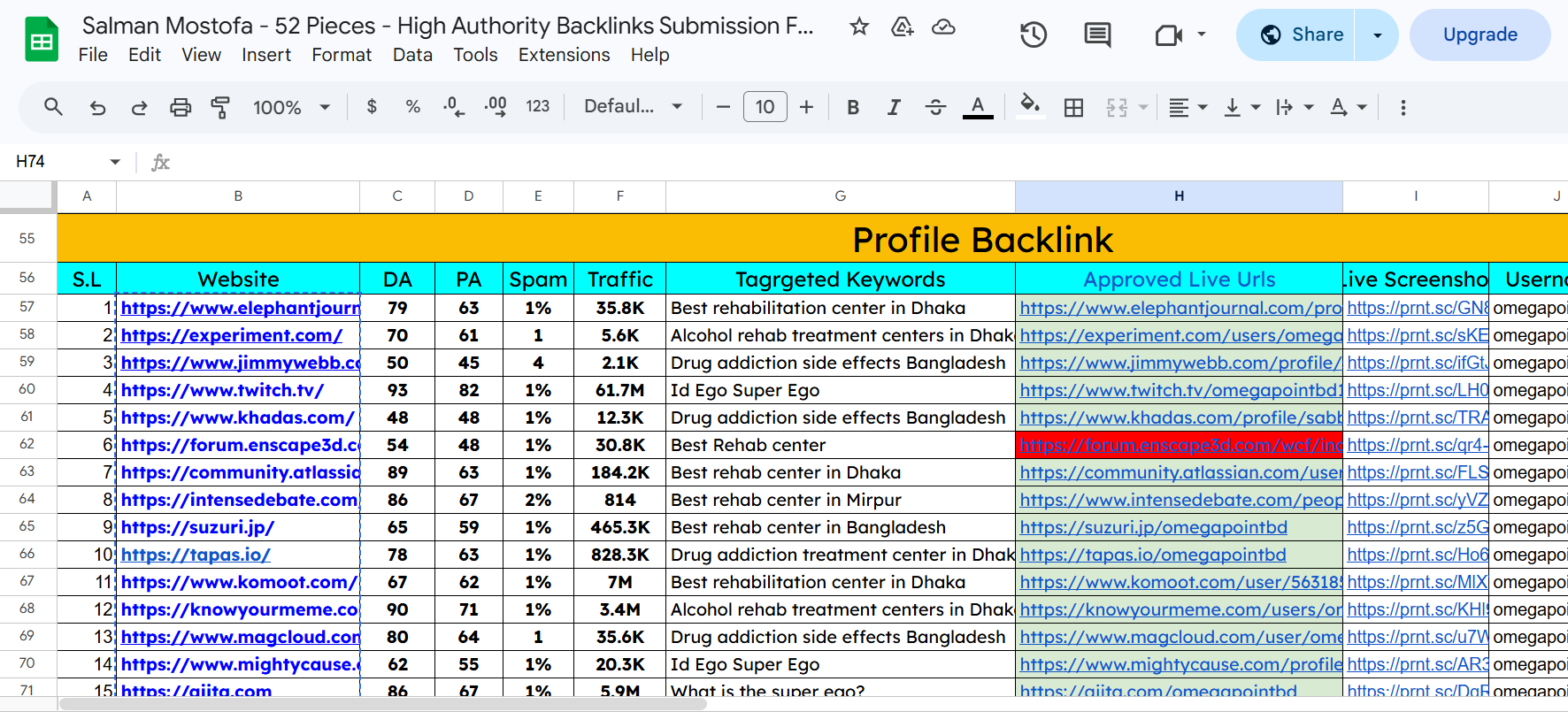This screenshot has width=1568, height=712.
Task: Open the tapas.io/omegapointbd live URL
Action: coord(1152,555)
